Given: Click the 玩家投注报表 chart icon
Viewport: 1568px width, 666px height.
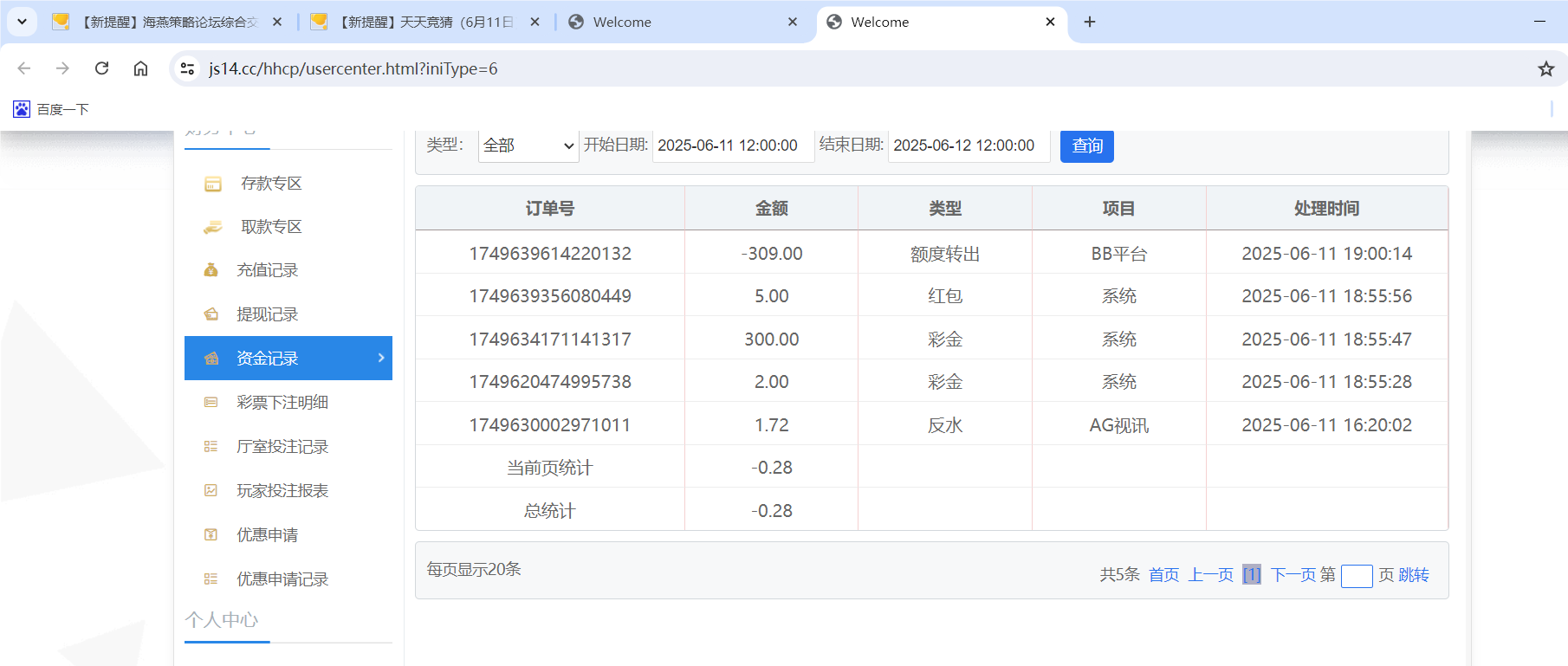Looking at the screenshot, I should 211,491.
